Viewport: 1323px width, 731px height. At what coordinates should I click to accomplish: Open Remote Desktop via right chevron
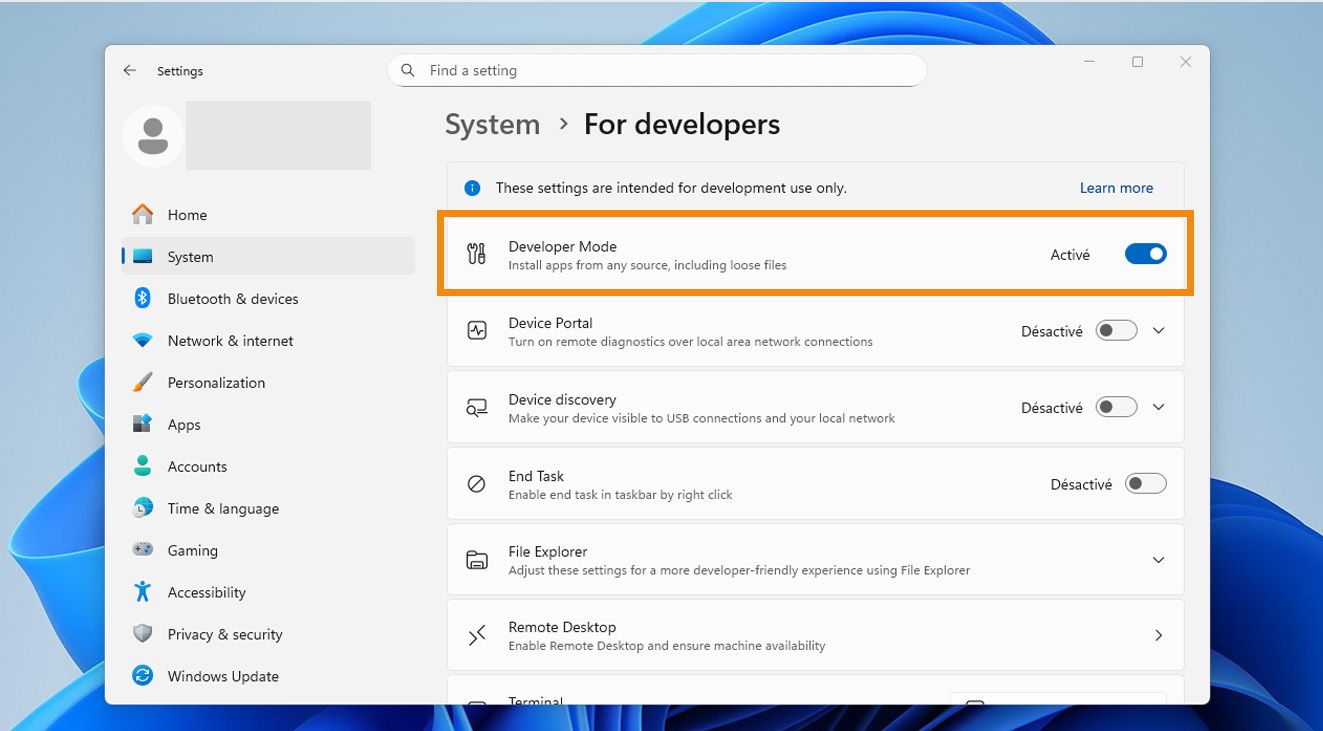click(1159, 635)
